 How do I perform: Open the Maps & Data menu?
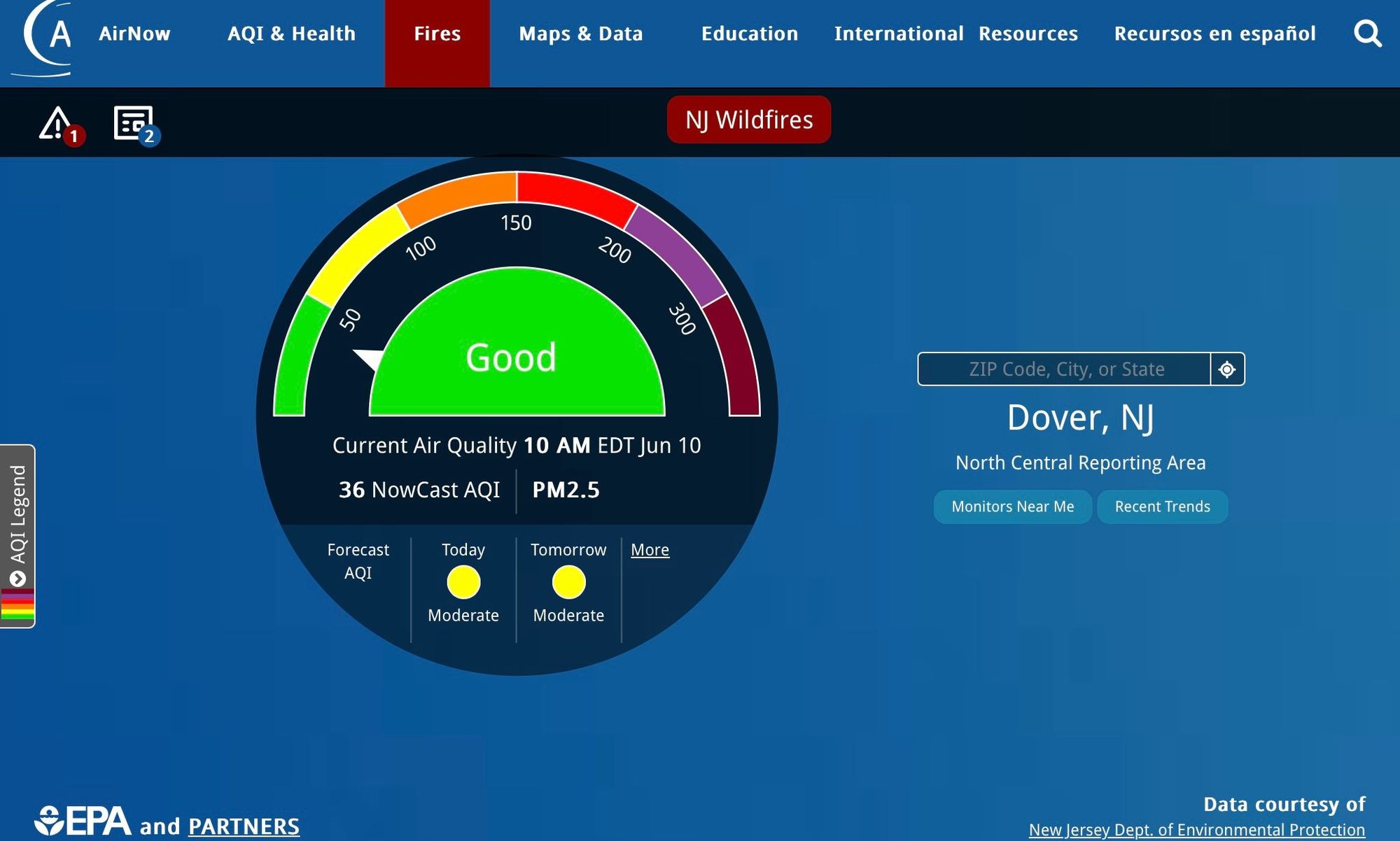pyautogui.click(x=580, y=34)
